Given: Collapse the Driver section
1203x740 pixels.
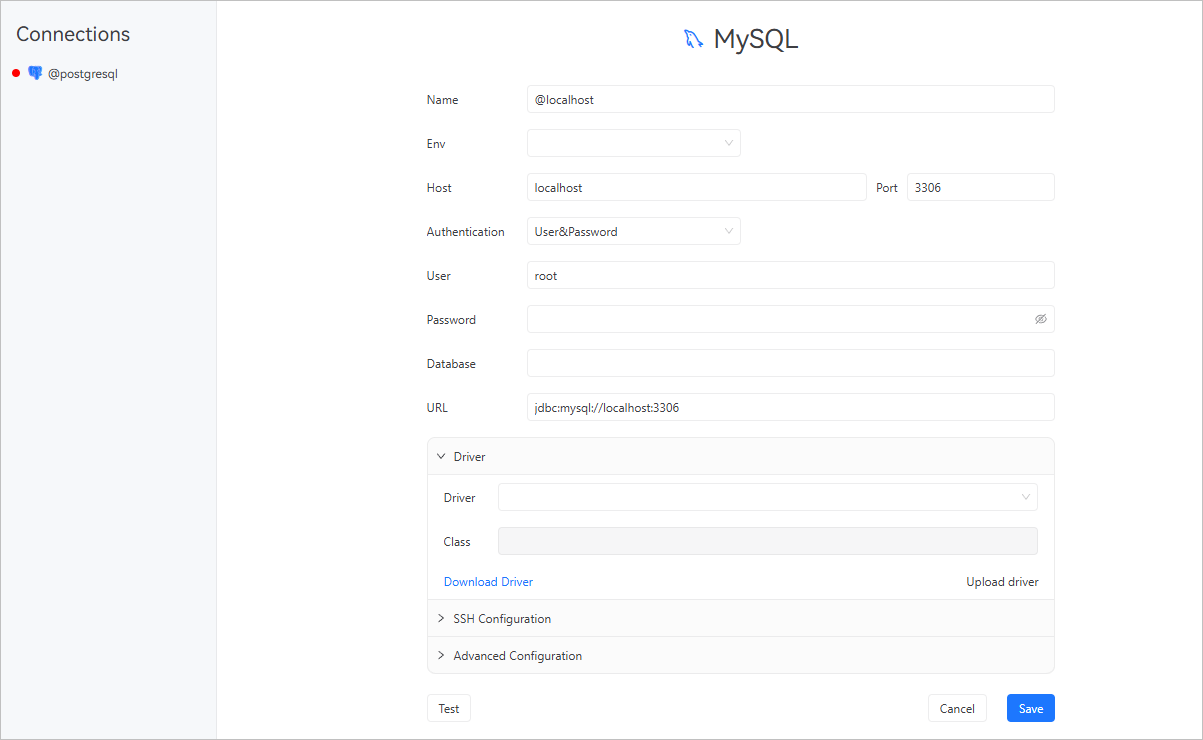Looking at the screenshot, I should pos(741,456).
